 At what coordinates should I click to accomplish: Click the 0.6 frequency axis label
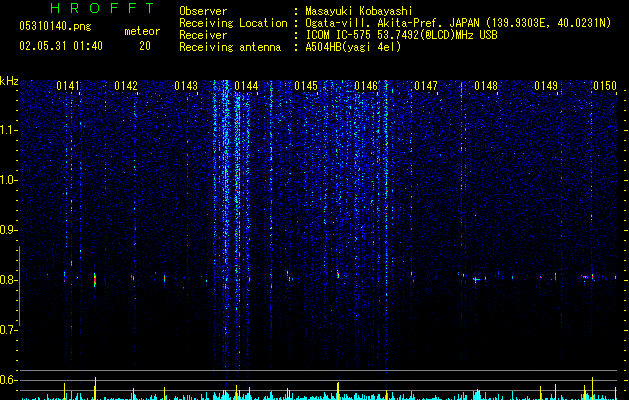[x=8, y=380]
